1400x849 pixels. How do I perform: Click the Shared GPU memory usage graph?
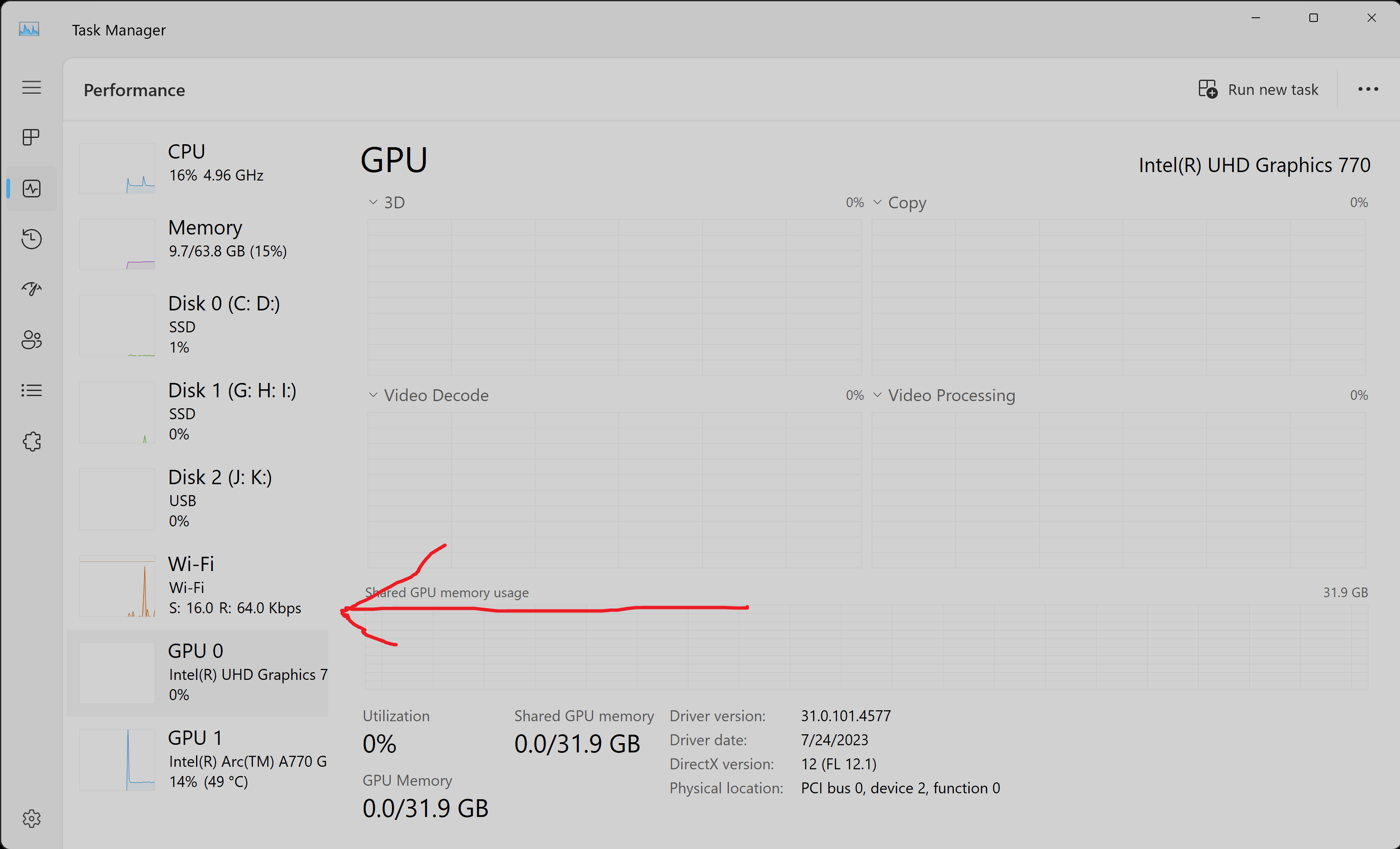click(866, 647)
